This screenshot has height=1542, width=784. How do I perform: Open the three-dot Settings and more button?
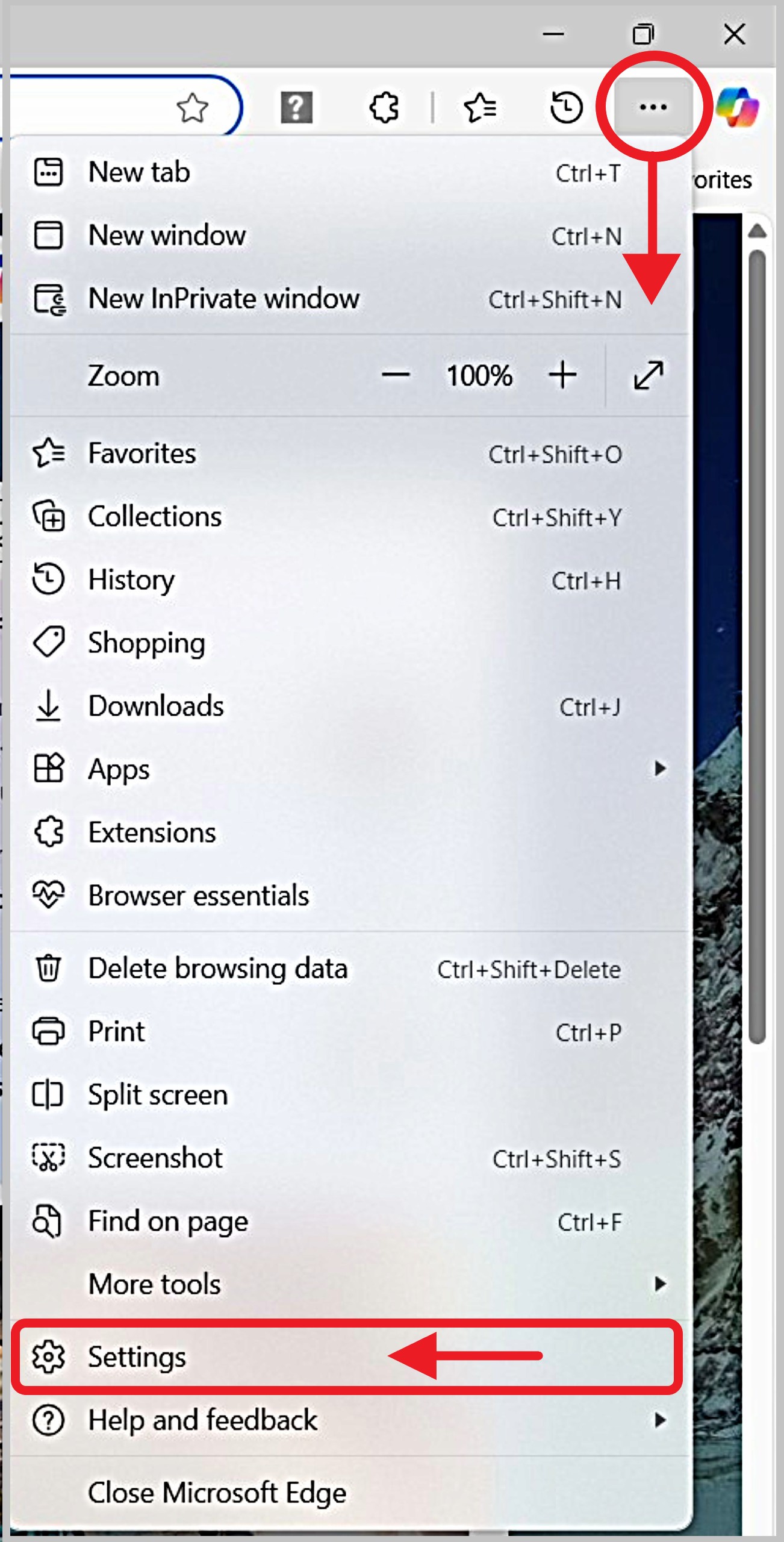(x=653, y=107)
